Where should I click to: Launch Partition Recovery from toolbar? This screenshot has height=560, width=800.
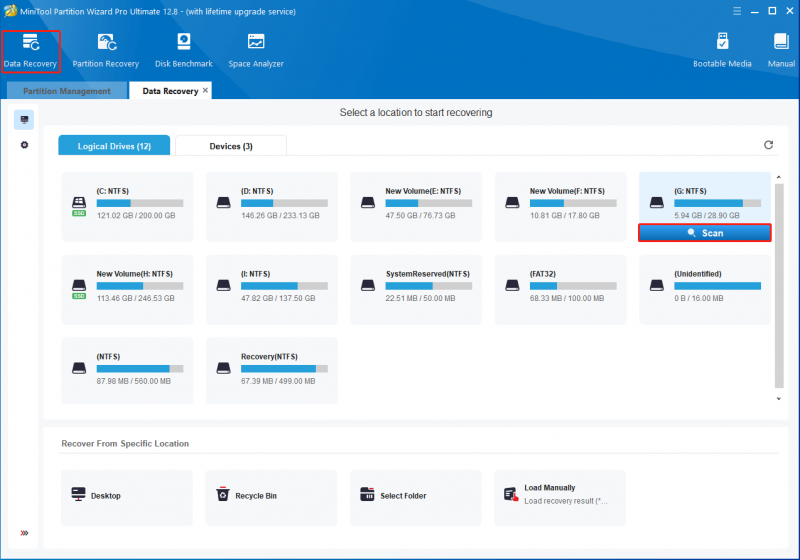[x=106, y=51]
